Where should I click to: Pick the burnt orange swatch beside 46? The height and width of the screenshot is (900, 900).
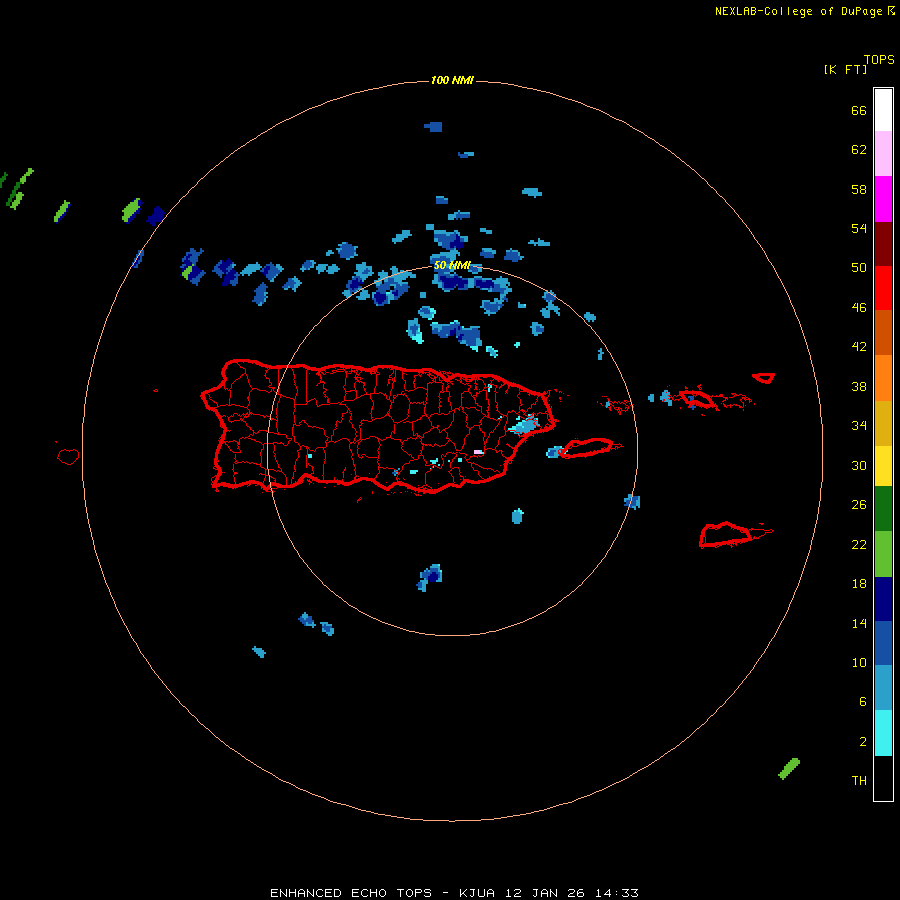[x=883, y=332]
